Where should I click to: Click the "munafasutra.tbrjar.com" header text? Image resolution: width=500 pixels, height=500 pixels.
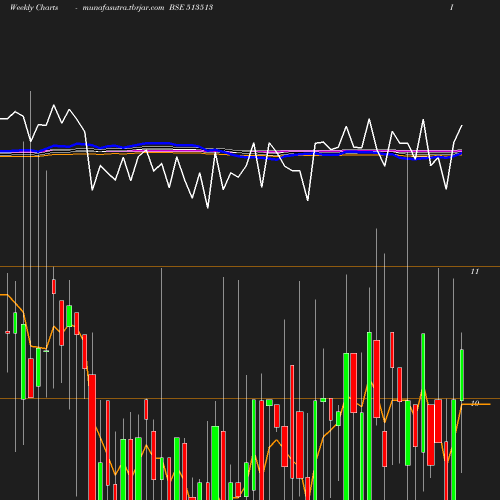[x=123, y=8]
